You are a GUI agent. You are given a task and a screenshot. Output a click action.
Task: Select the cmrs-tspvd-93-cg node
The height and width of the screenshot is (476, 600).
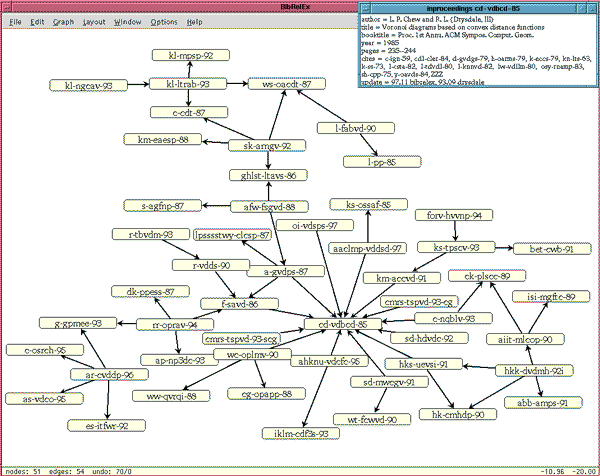click(419, 302)
